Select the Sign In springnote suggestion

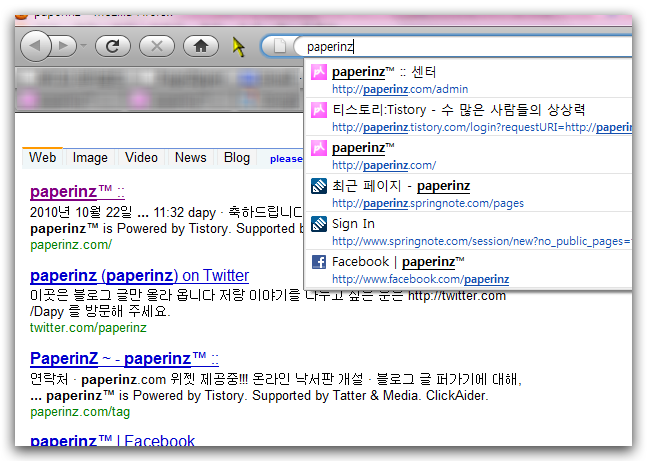(468, 231)
